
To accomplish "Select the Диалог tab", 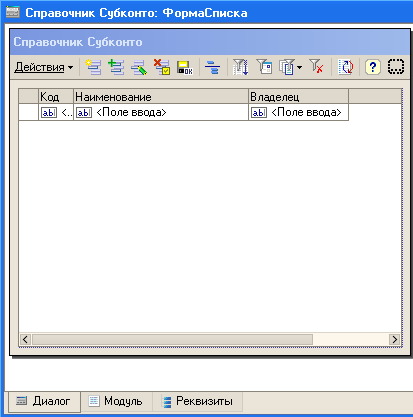I will pos(43,401).
